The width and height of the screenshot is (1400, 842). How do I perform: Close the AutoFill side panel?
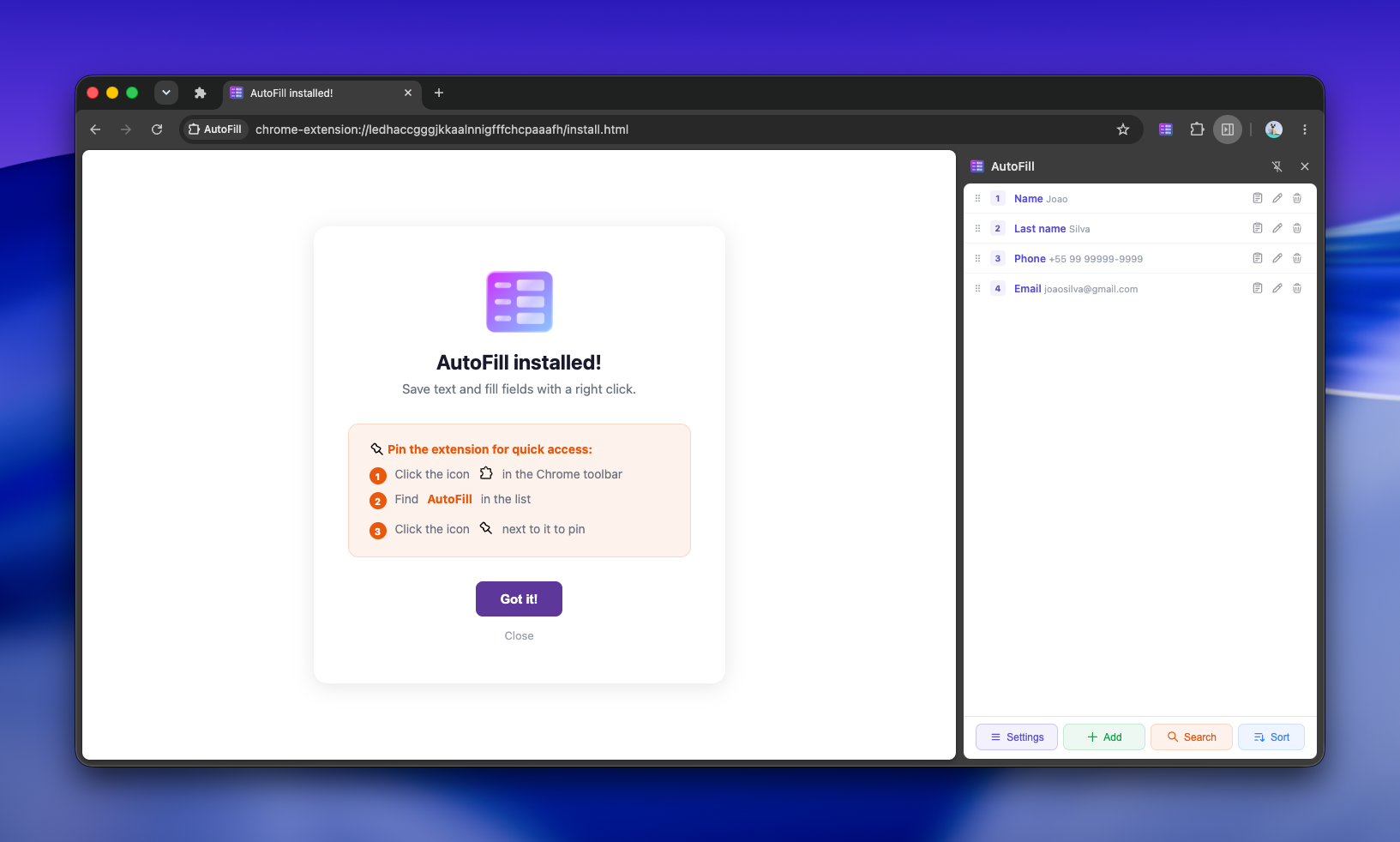pyautogui.click(x=1305, y=166)
